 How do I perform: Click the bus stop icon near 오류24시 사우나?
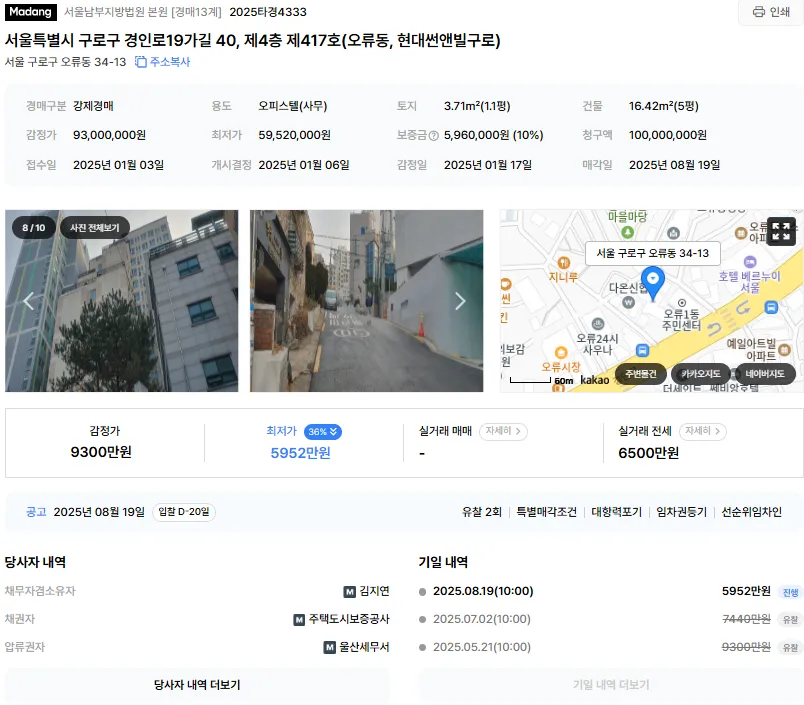(642, 351)
